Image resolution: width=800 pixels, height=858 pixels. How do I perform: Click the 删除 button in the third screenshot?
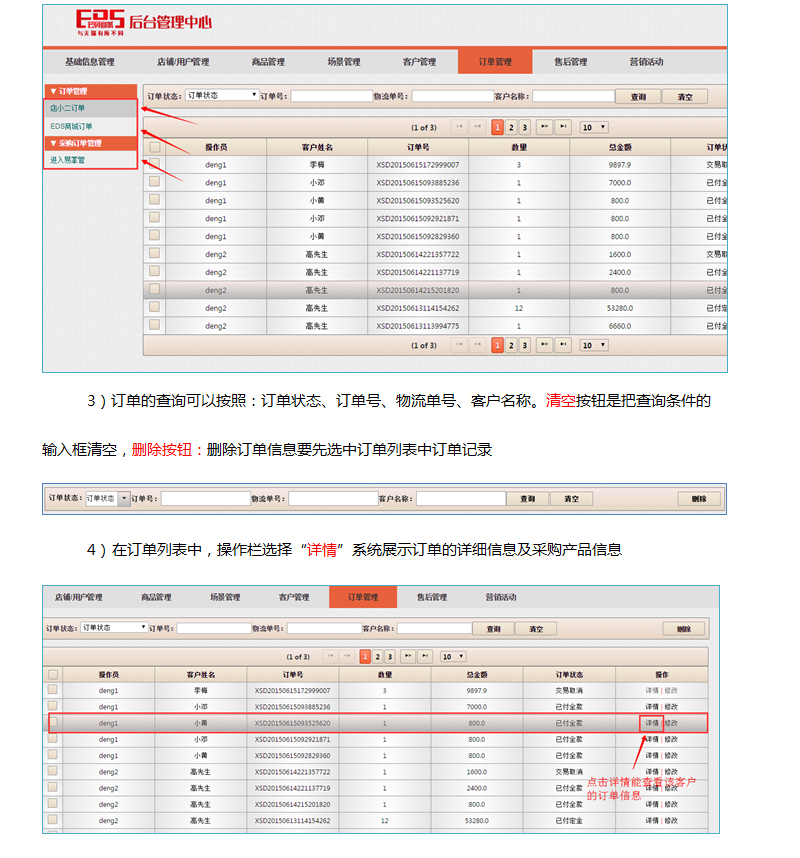pos(683,629)
